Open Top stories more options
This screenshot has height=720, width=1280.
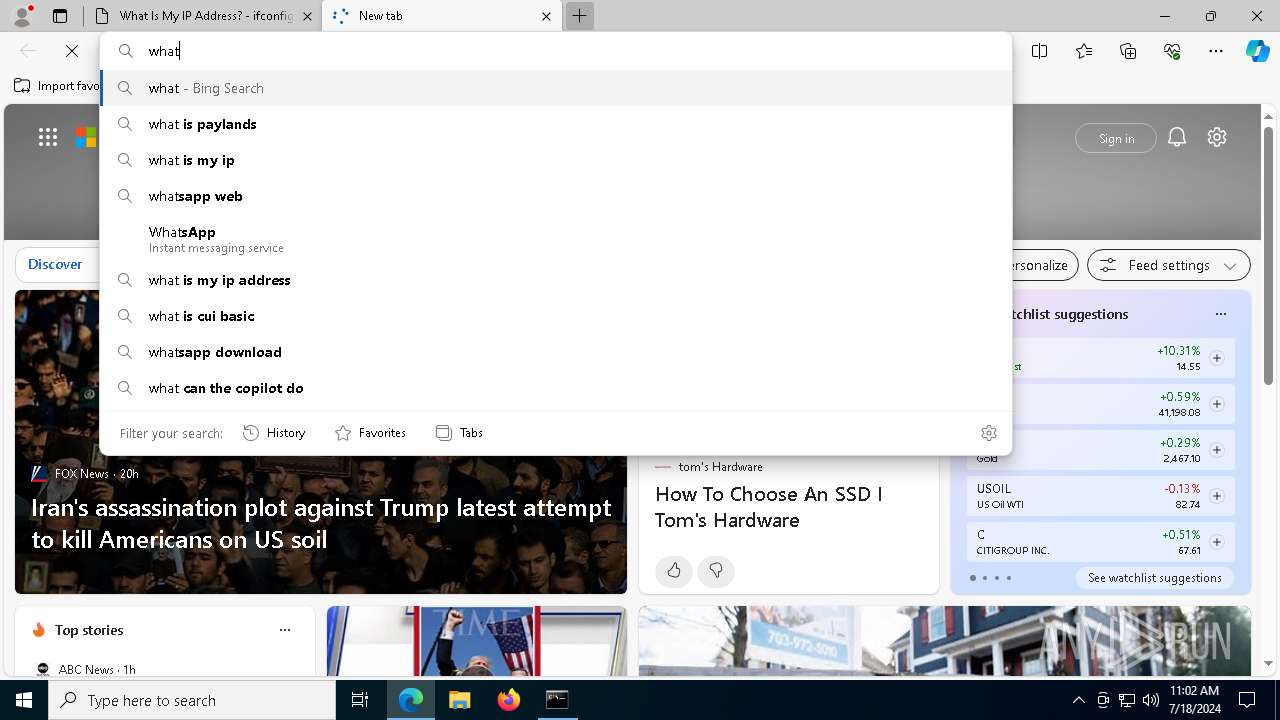[x=285, y=630]
